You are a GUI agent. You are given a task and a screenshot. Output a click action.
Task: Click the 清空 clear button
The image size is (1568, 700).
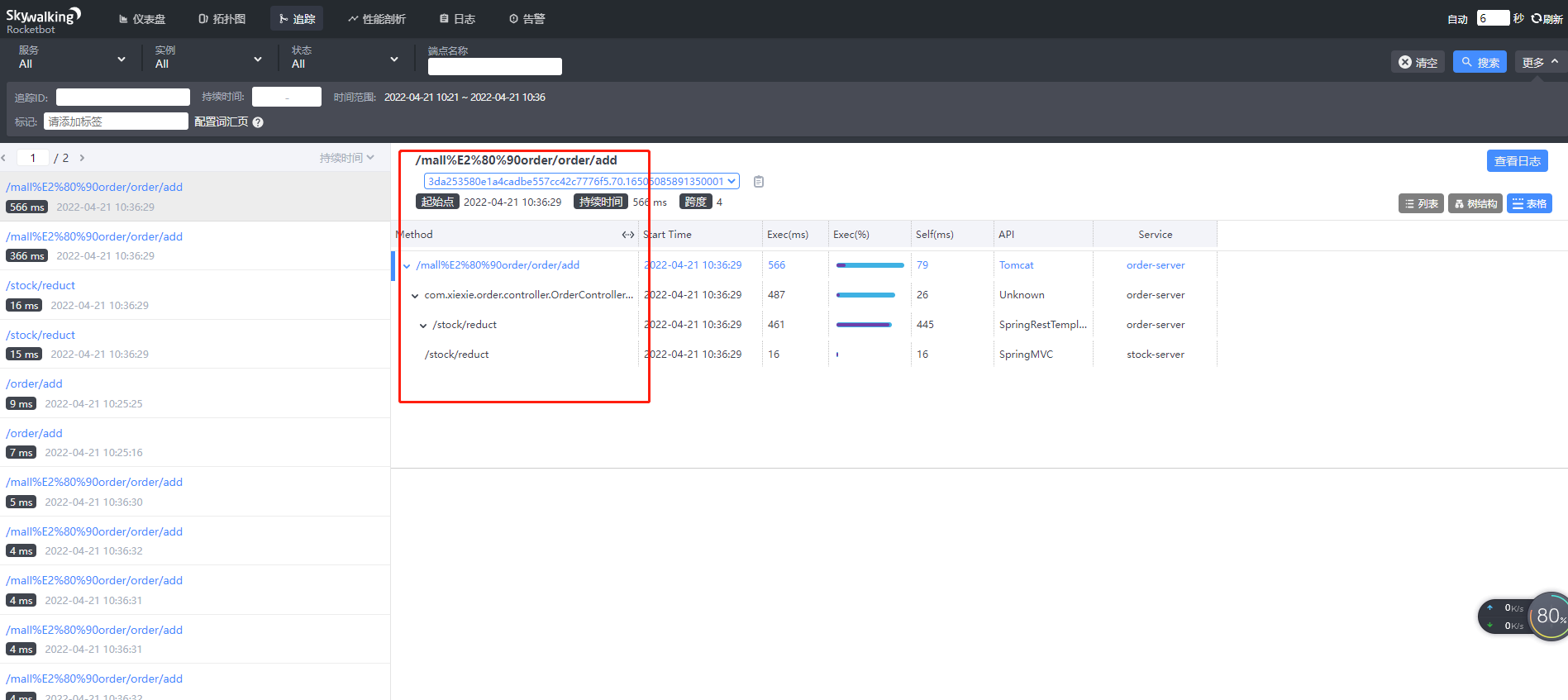1418,62
